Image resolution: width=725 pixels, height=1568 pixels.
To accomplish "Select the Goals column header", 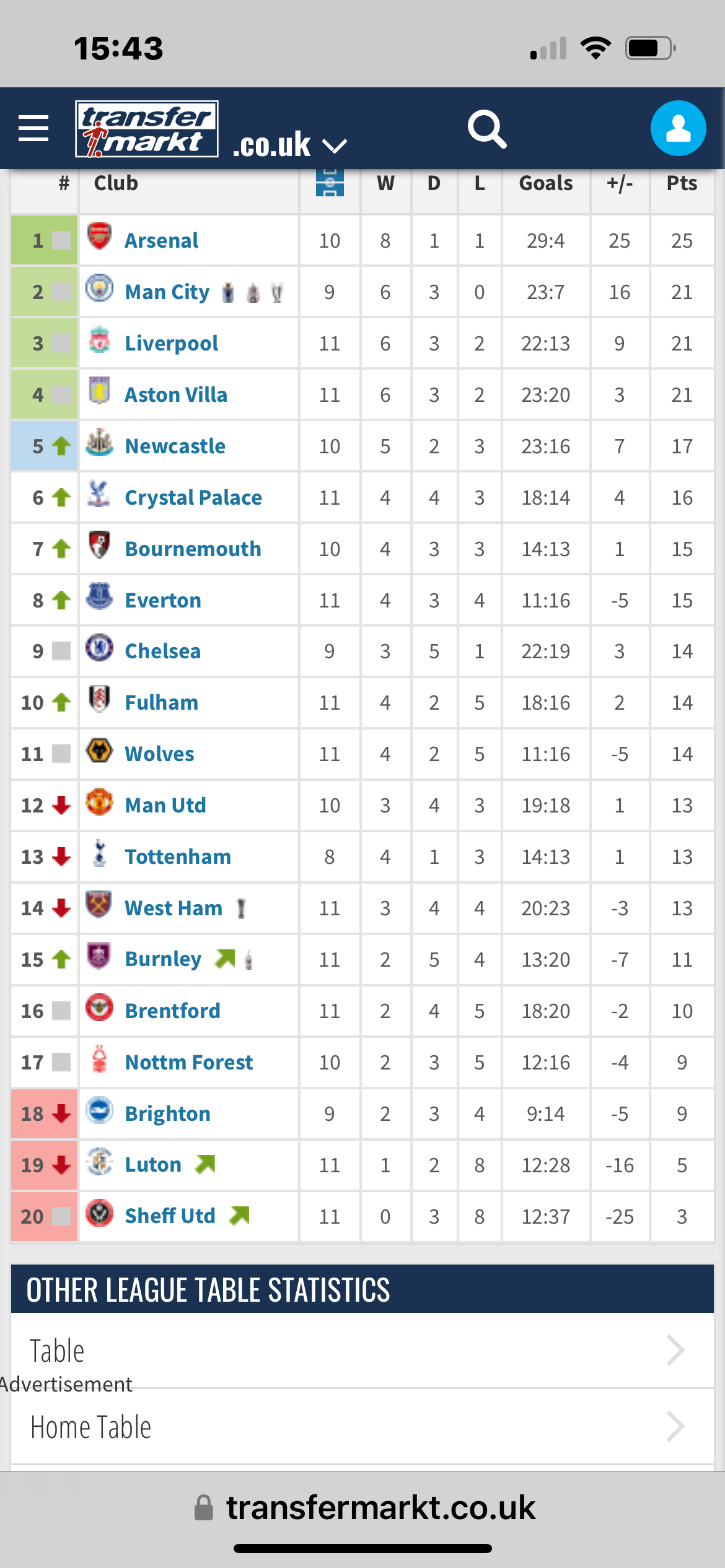I will pos(546,183).
